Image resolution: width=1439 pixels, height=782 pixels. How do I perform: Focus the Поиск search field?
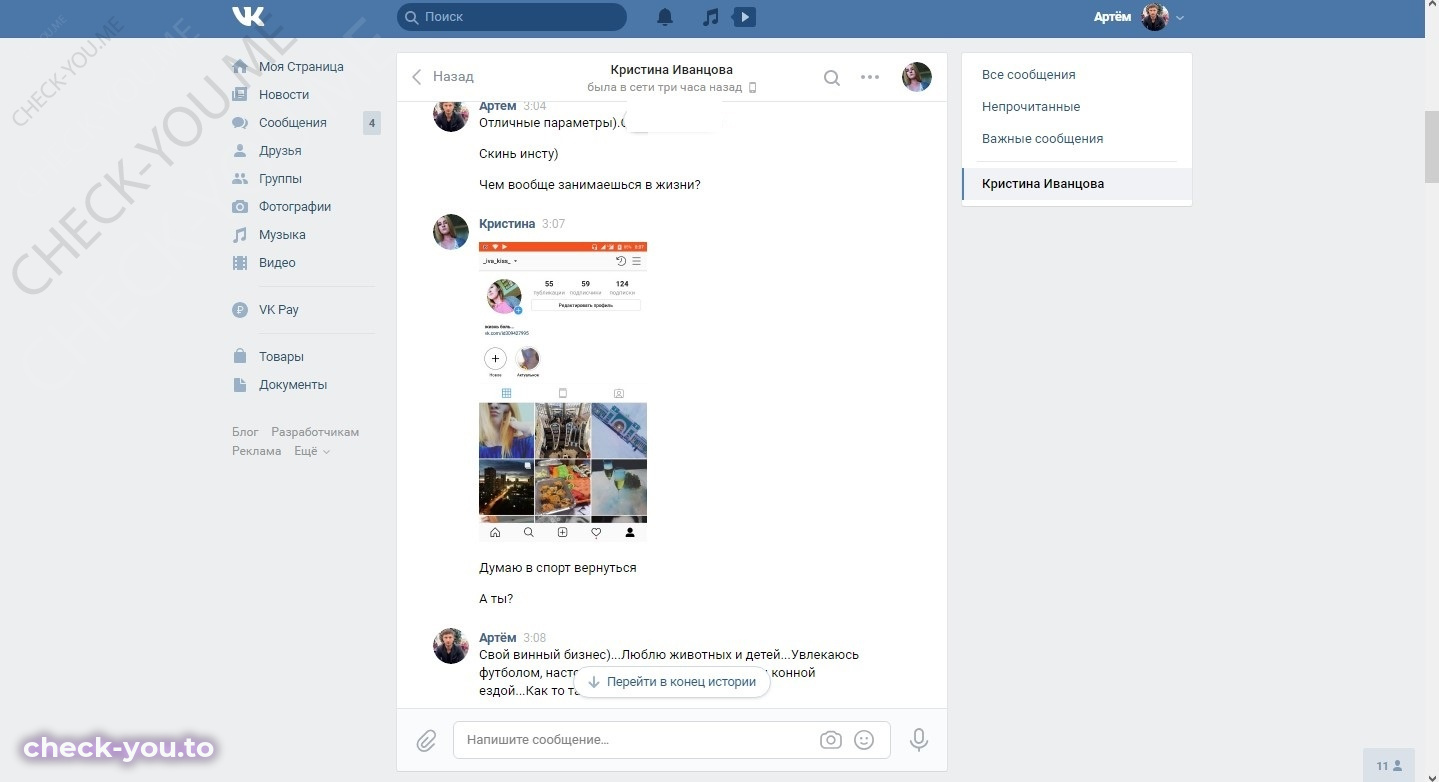pos(512,17)
